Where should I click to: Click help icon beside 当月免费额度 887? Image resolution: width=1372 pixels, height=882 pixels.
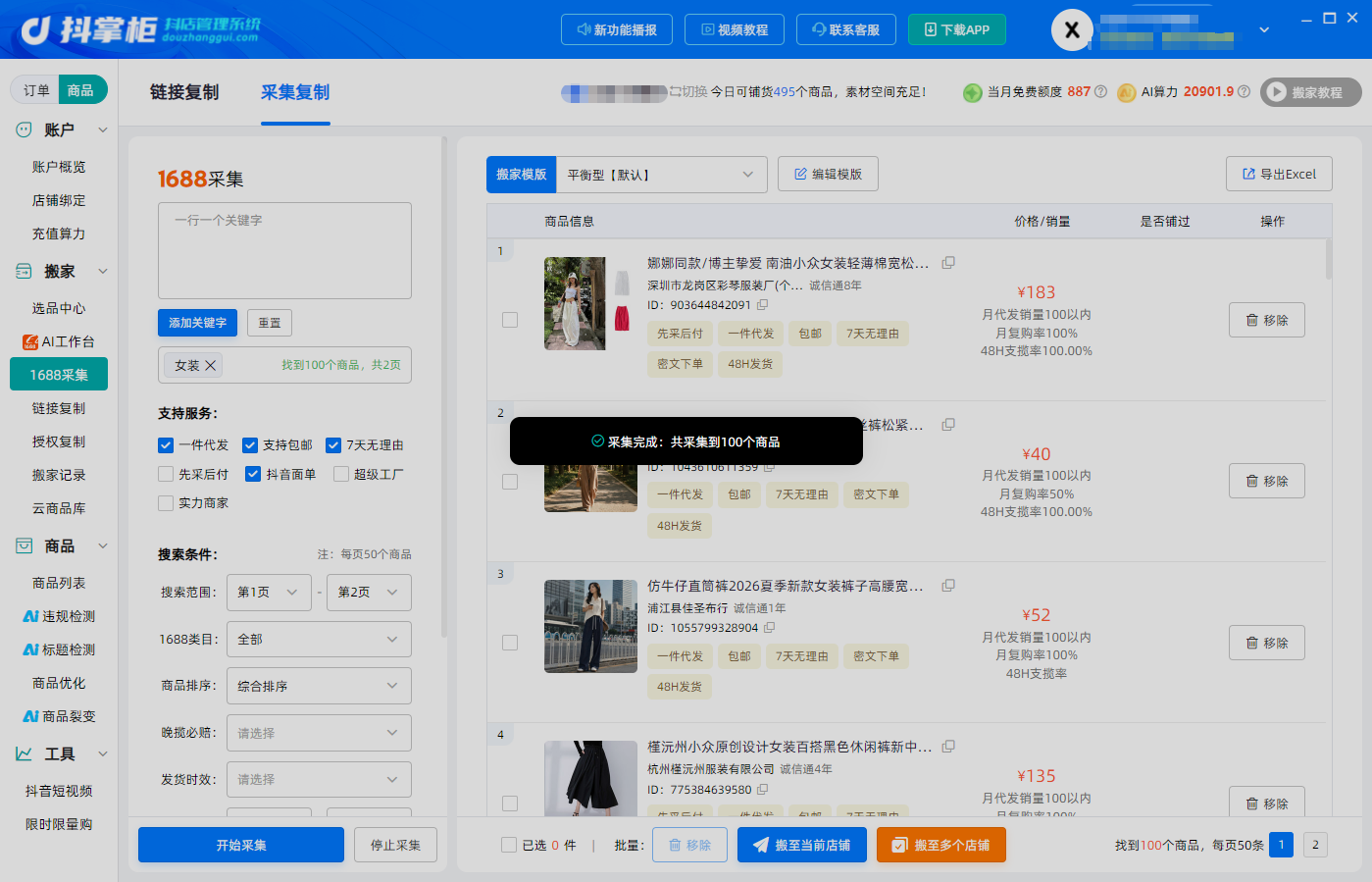tap(1100, 91)
